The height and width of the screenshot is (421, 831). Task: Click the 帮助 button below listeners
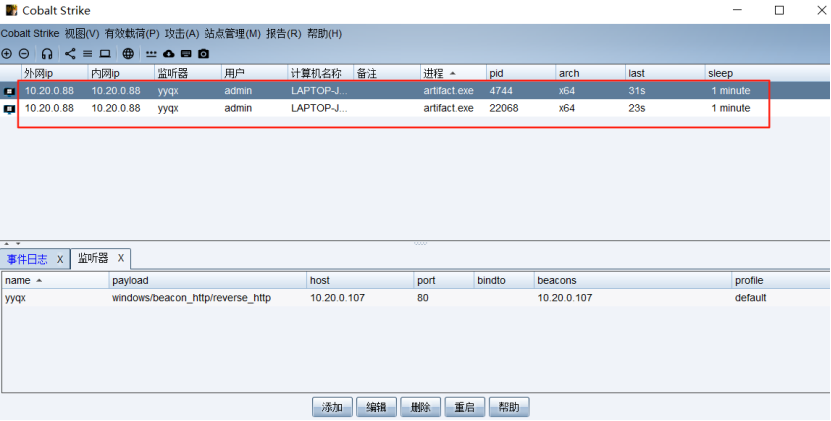(x=509, y=407)
